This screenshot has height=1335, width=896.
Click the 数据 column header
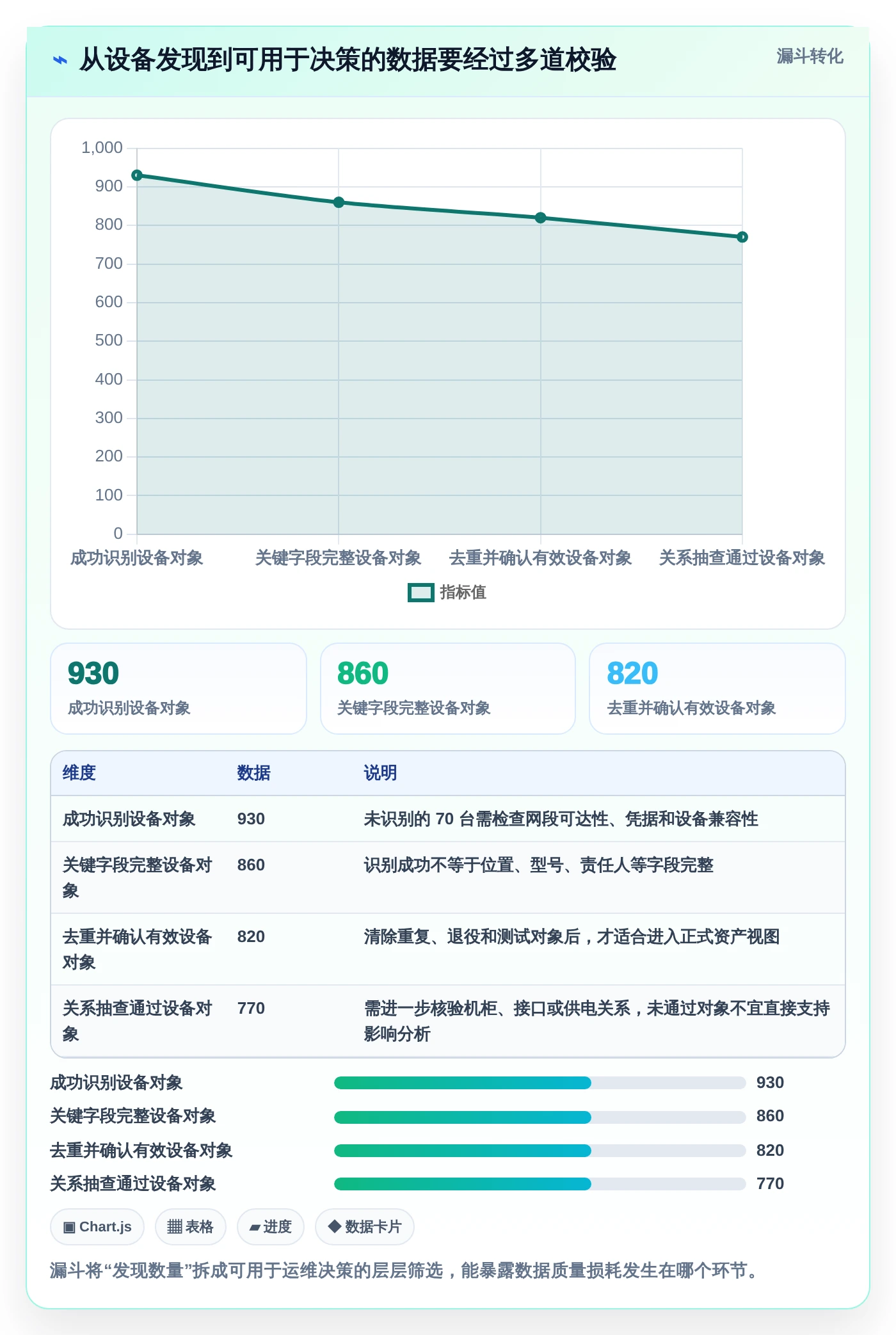(253, 773)
